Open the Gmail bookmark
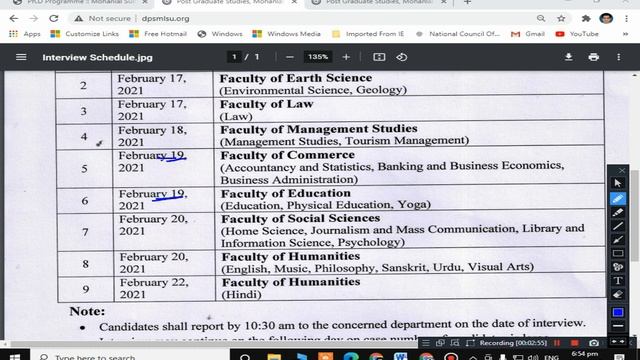Screen dimensions: 640x360 click(x=528, y=34)
